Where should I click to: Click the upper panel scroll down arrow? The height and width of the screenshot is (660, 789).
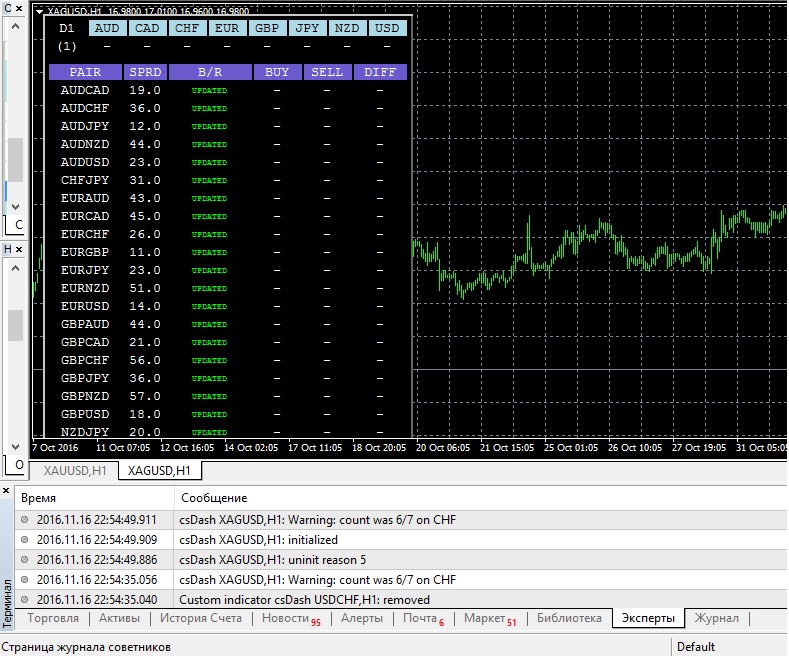tap(16, 206)
